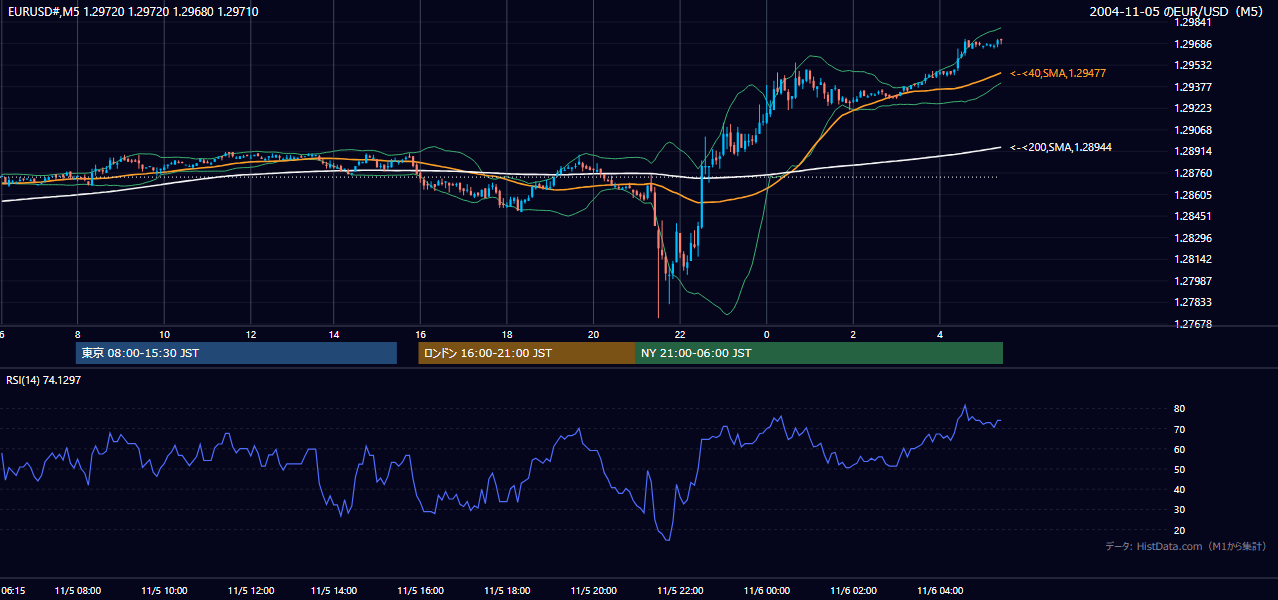1278x600 pixels.
Task: Click RSI axis level 20 at the right
Action: tap(1180, 530)
